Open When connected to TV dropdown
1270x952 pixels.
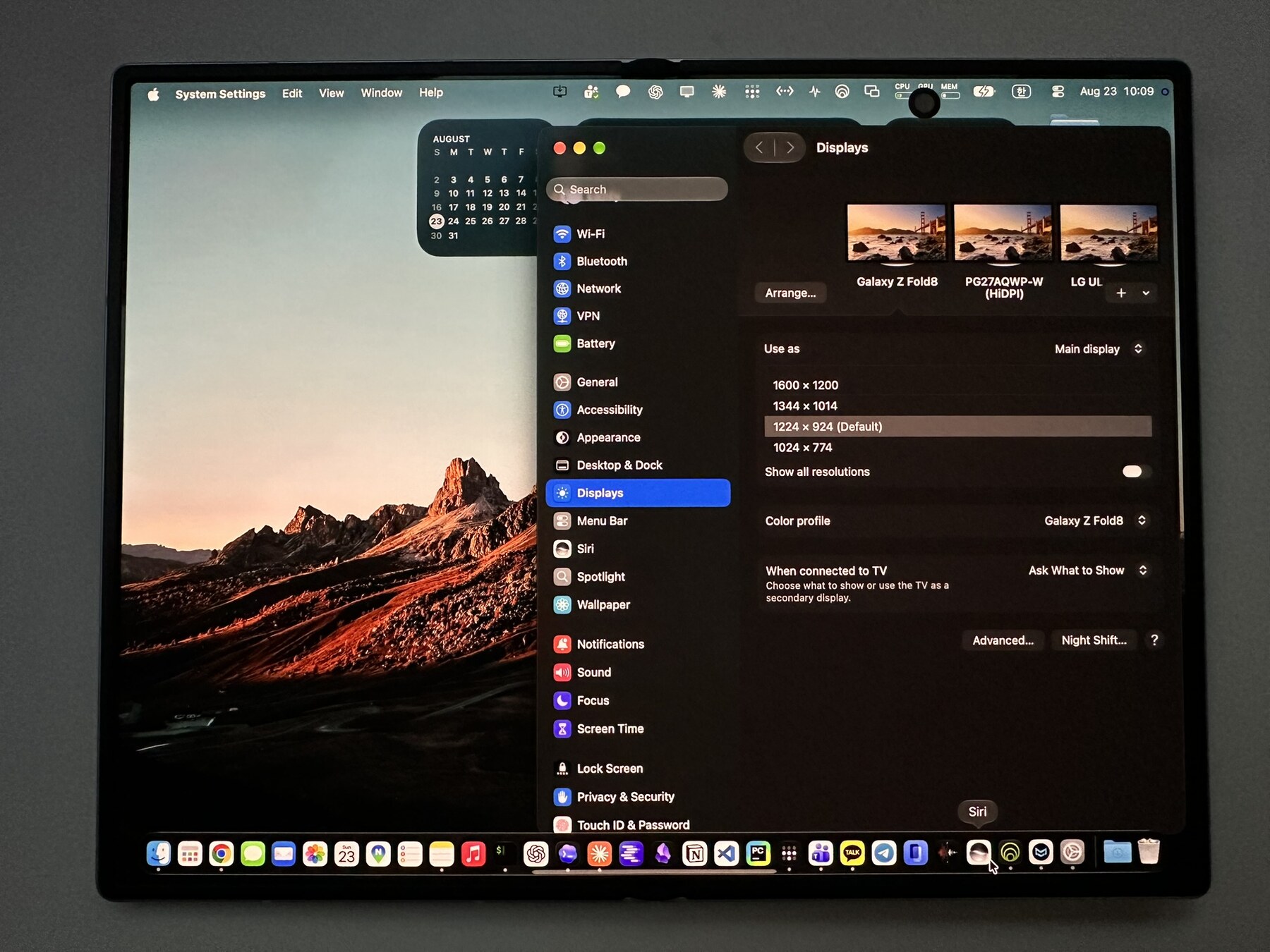click(1088, 570)
